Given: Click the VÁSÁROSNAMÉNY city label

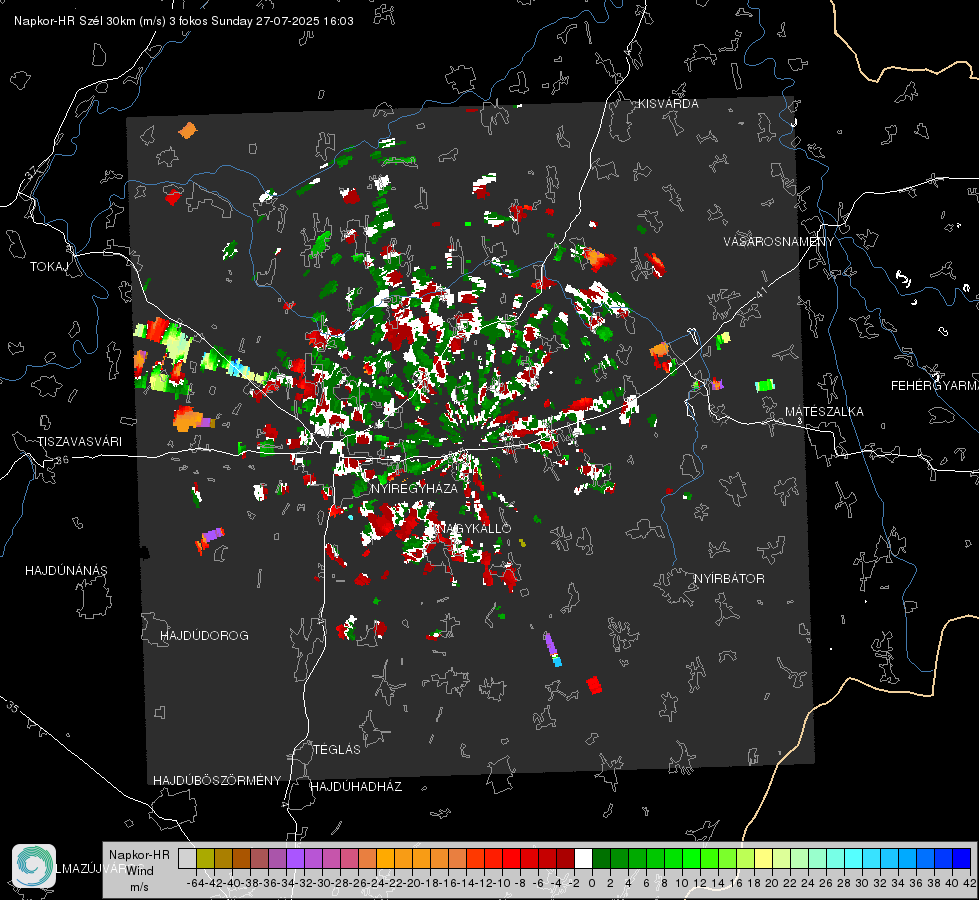Looking at the screenshot, I should point(779,242).
